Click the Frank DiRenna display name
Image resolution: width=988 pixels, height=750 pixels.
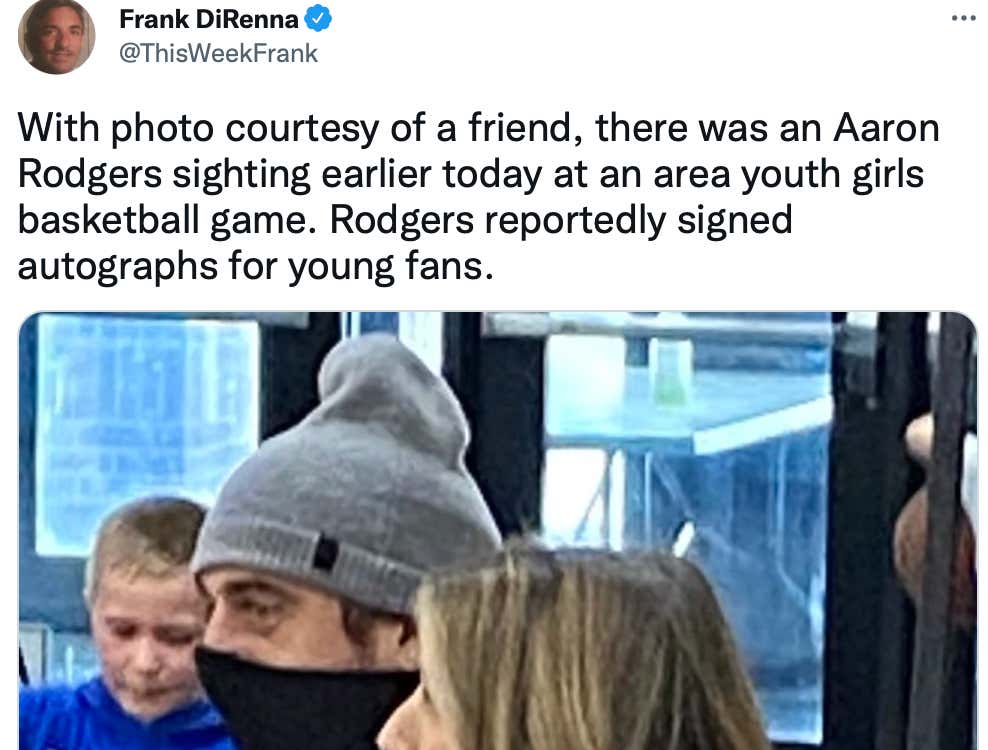209,19
